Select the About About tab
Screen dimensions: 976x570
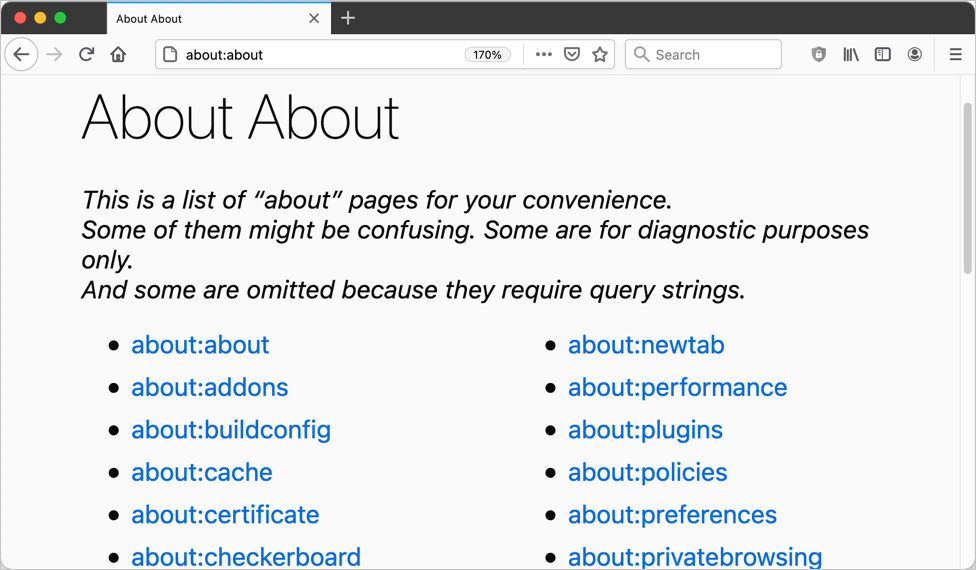pos(200,18)
